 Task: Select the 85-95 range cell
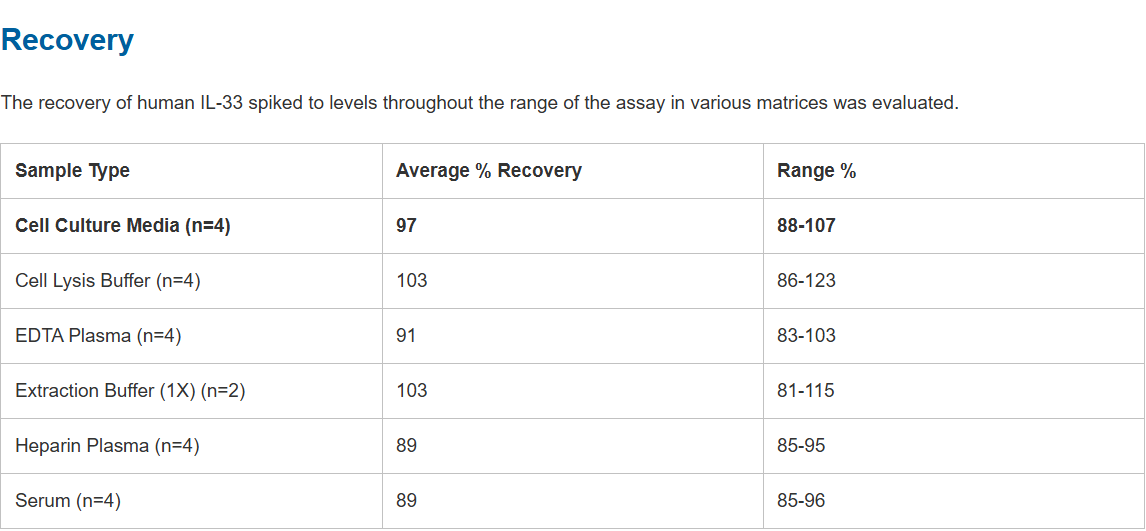[x=801, y=446]
